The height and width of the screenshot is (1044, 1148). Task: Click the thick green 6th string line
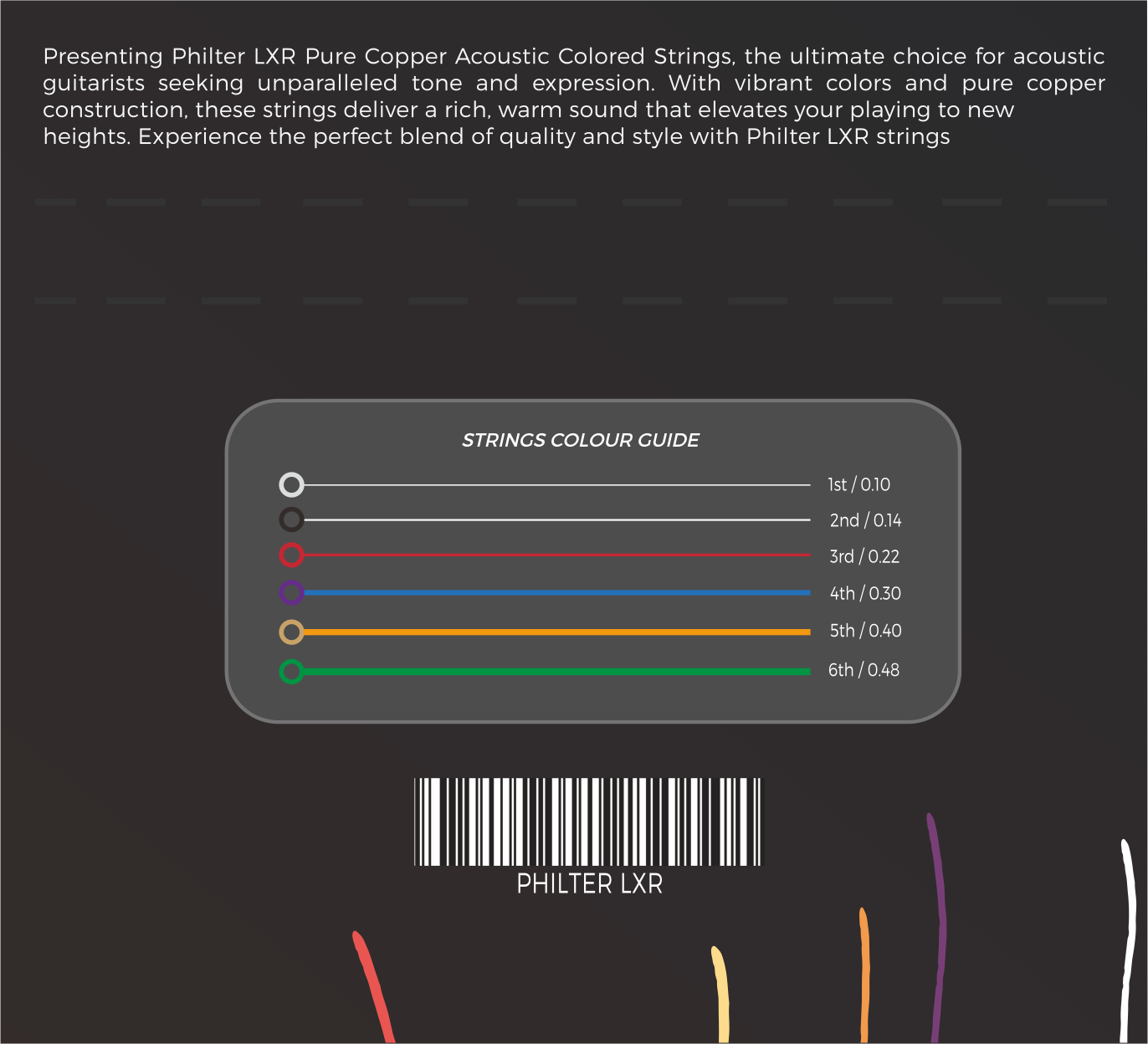pyautogui.click(x=556, y=671)
